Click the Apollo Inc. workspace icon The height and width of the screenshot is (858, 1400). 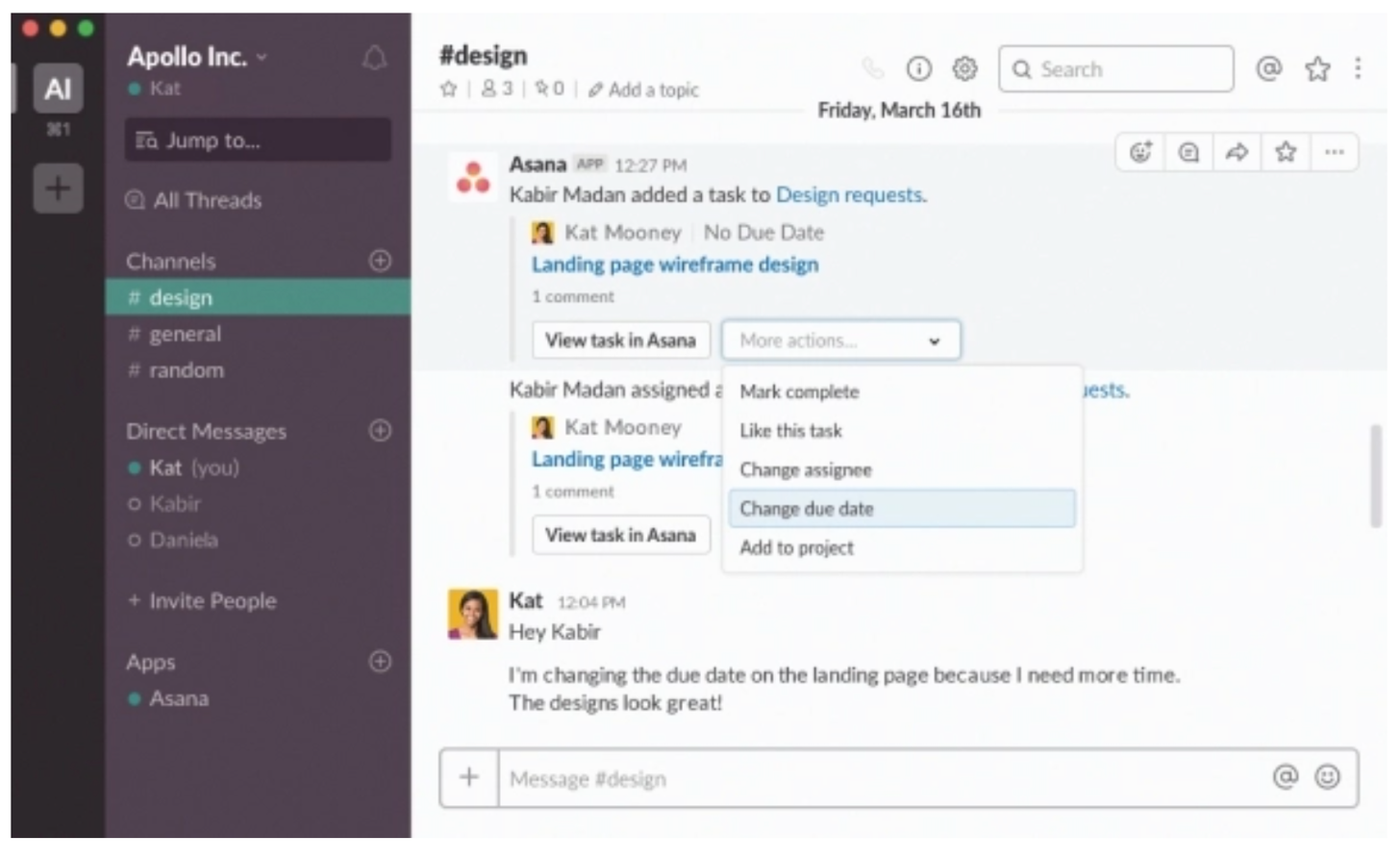(x=58, y=88)
